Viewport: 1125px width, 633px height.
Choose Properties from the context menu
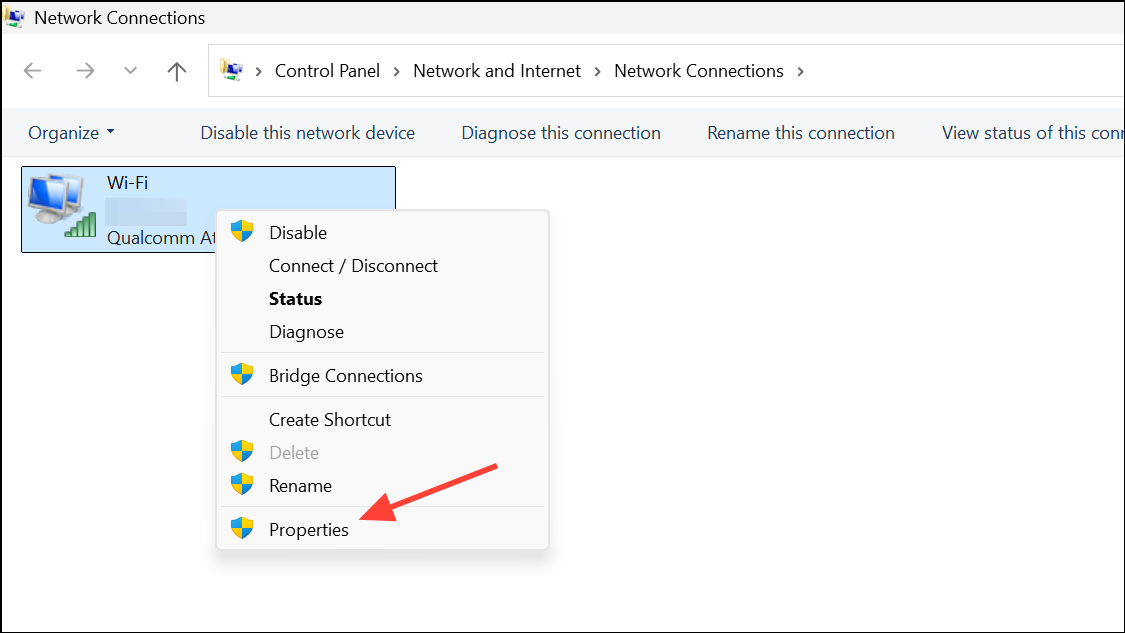(x=309, y=529)
